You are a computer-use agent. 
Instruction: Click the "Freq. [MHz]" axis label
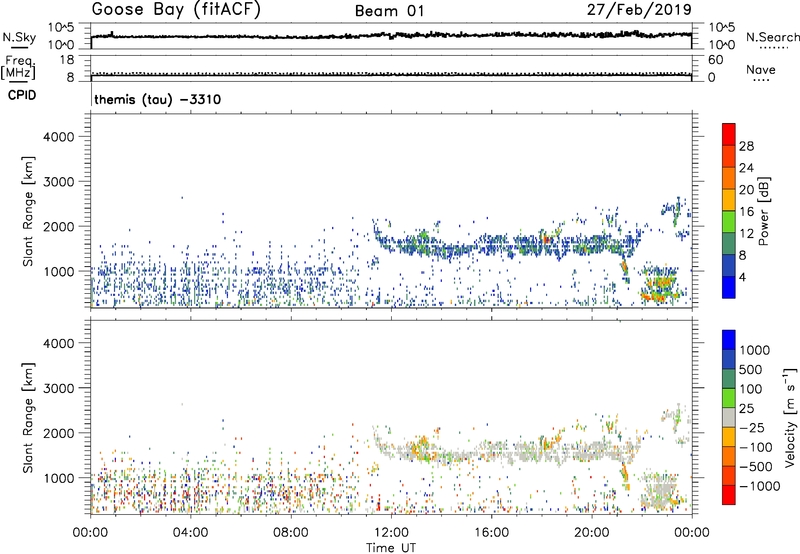(x=18, y=67)
